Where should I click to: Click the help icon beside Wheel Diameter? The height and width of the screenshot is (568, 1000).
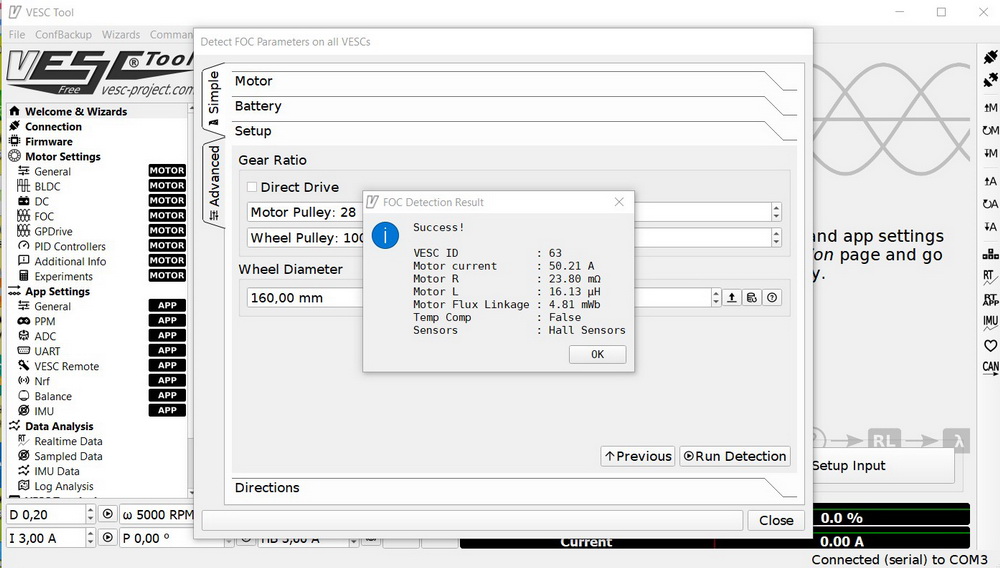click(772, 298)
